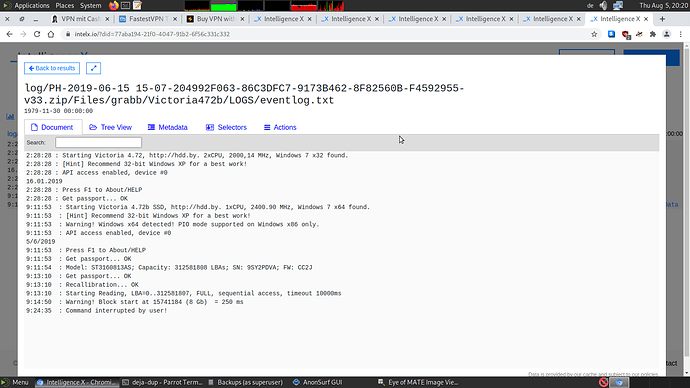Click the 1979-11-30 00:00:00 timestamp

tap(59, 111)
